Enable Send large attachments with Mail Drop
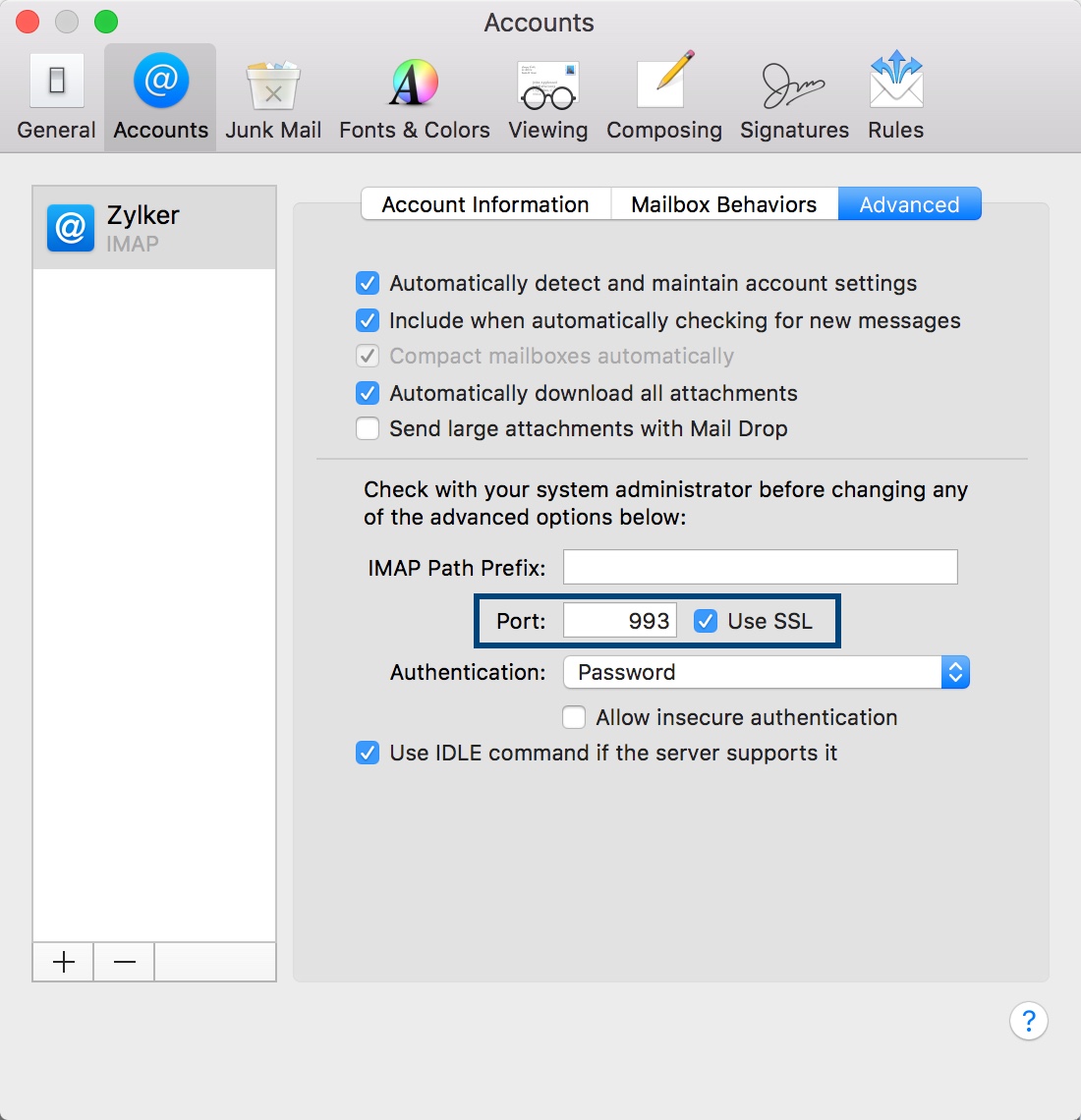This screenshot has width=1081, height=1120. tap(367, 428)
